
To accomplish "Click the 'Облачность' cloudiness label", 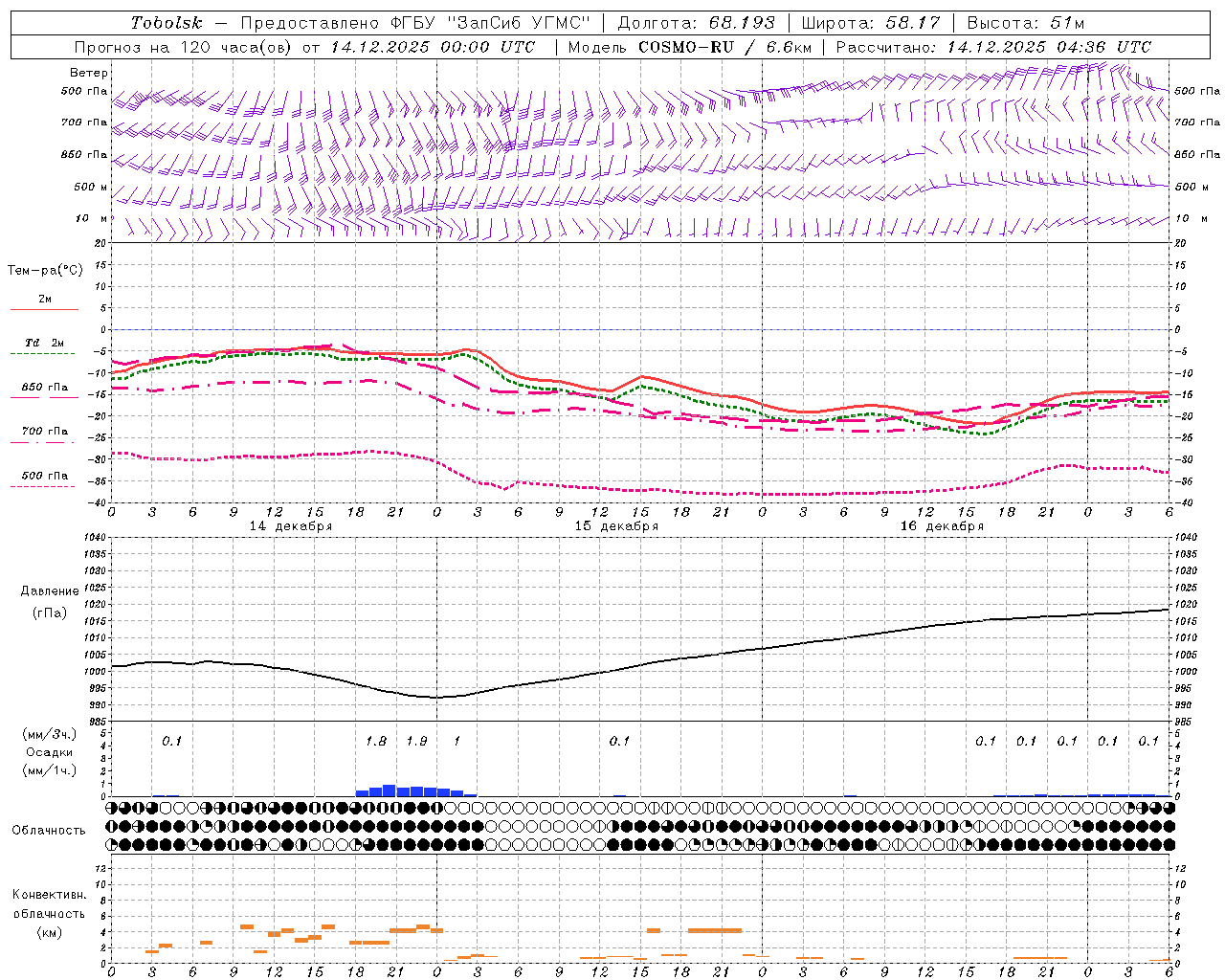I will (x=49, y=831).
